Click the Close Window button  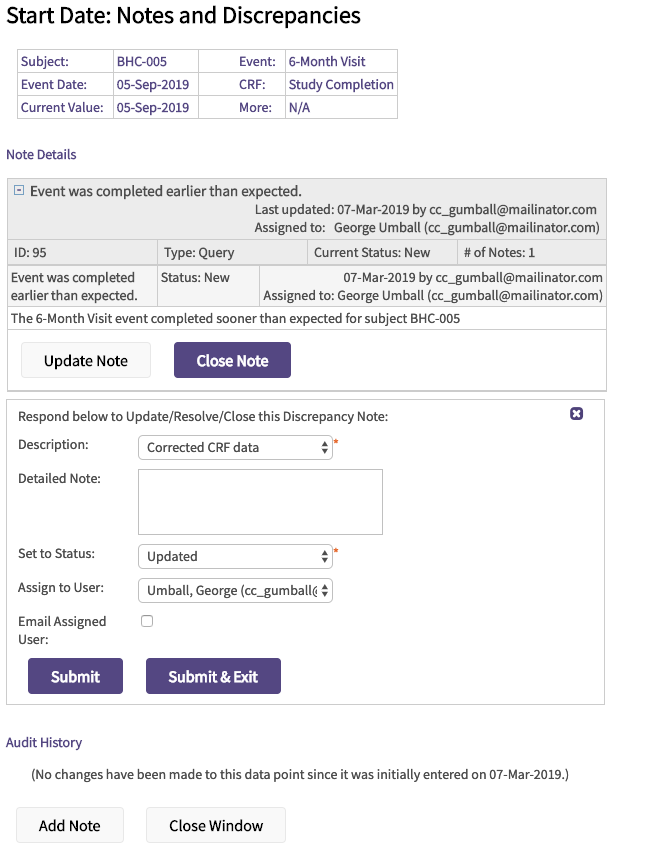(216, 825)
